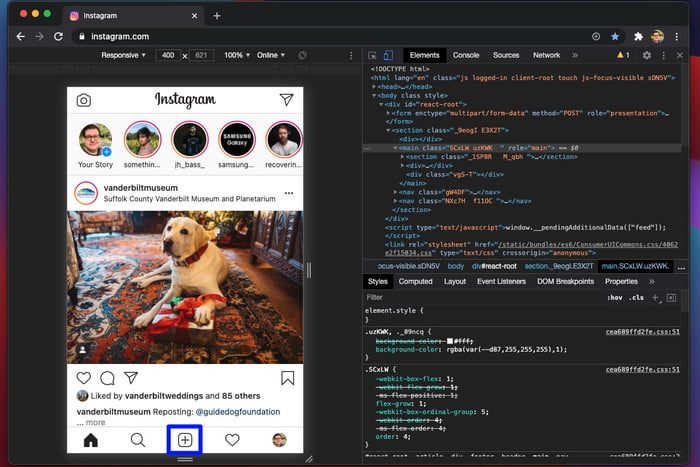Open activity heart icon in bottom nav
Screen dimensions: 700x467
(232, 440)
